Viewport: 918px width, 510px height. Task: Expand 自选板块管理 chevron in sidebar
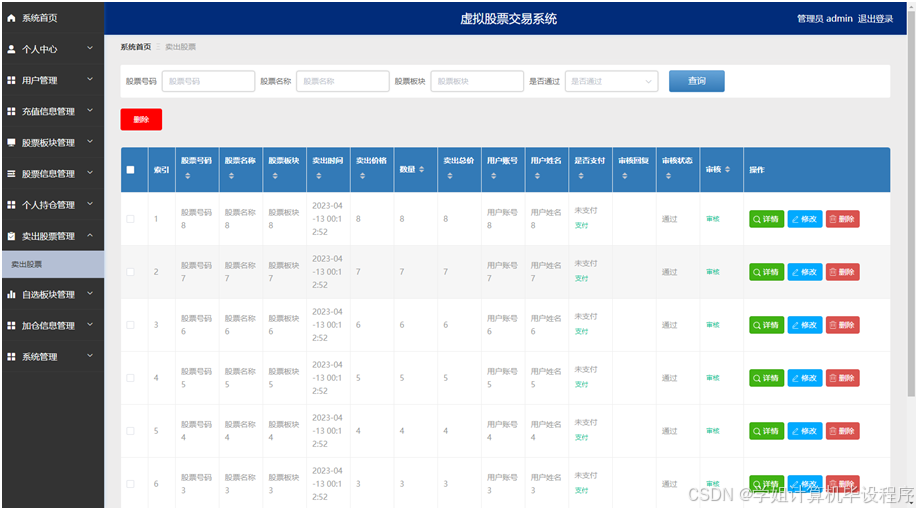point(90,293)
